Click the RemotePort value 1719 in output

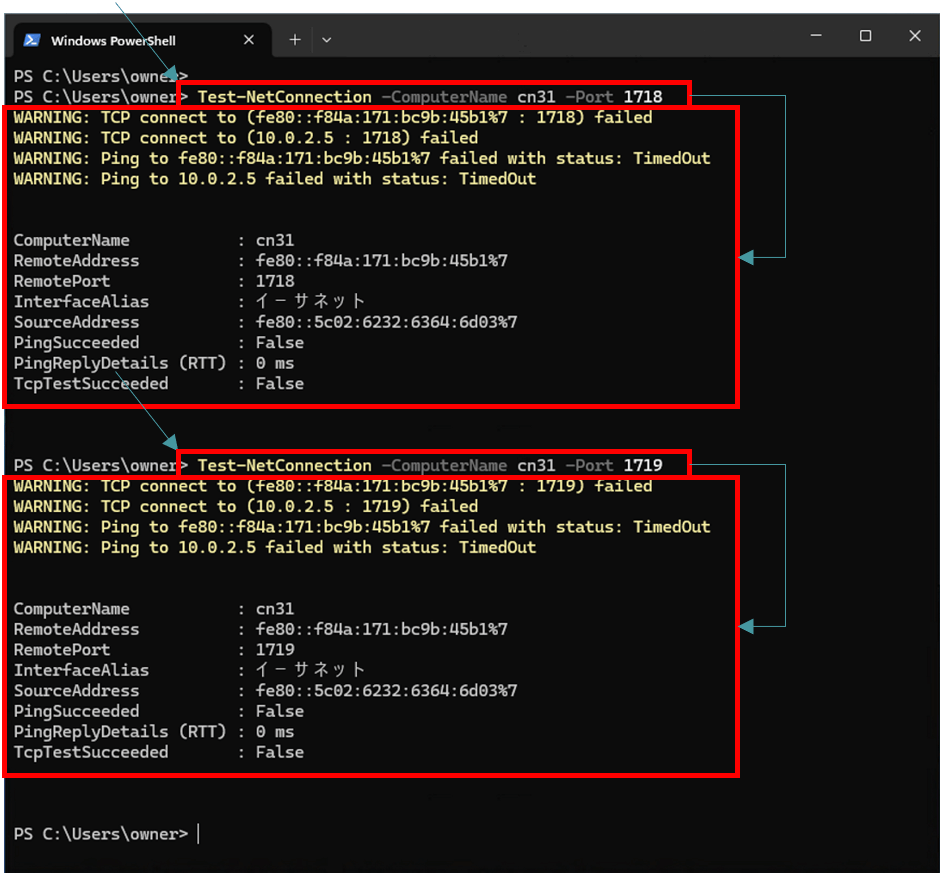point(275,650)
